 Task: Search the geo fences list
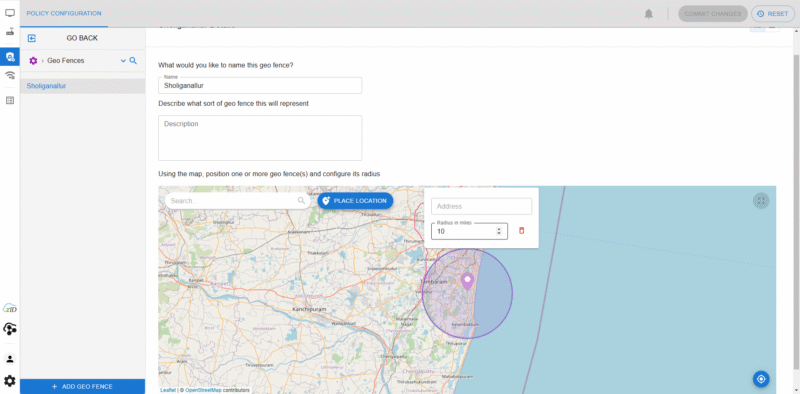click(133, 61)
